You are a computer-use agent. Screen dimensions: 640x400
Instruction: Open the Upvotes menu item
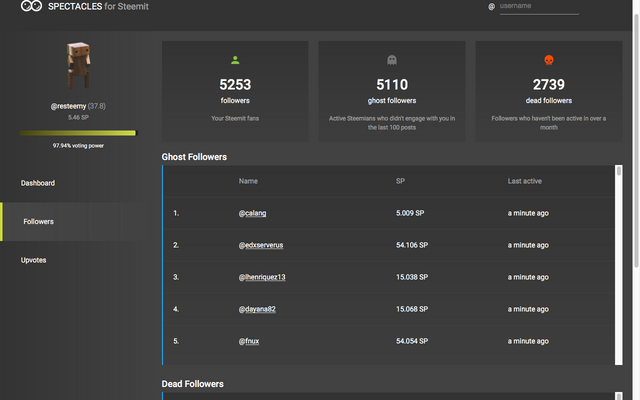pos(33,260)
